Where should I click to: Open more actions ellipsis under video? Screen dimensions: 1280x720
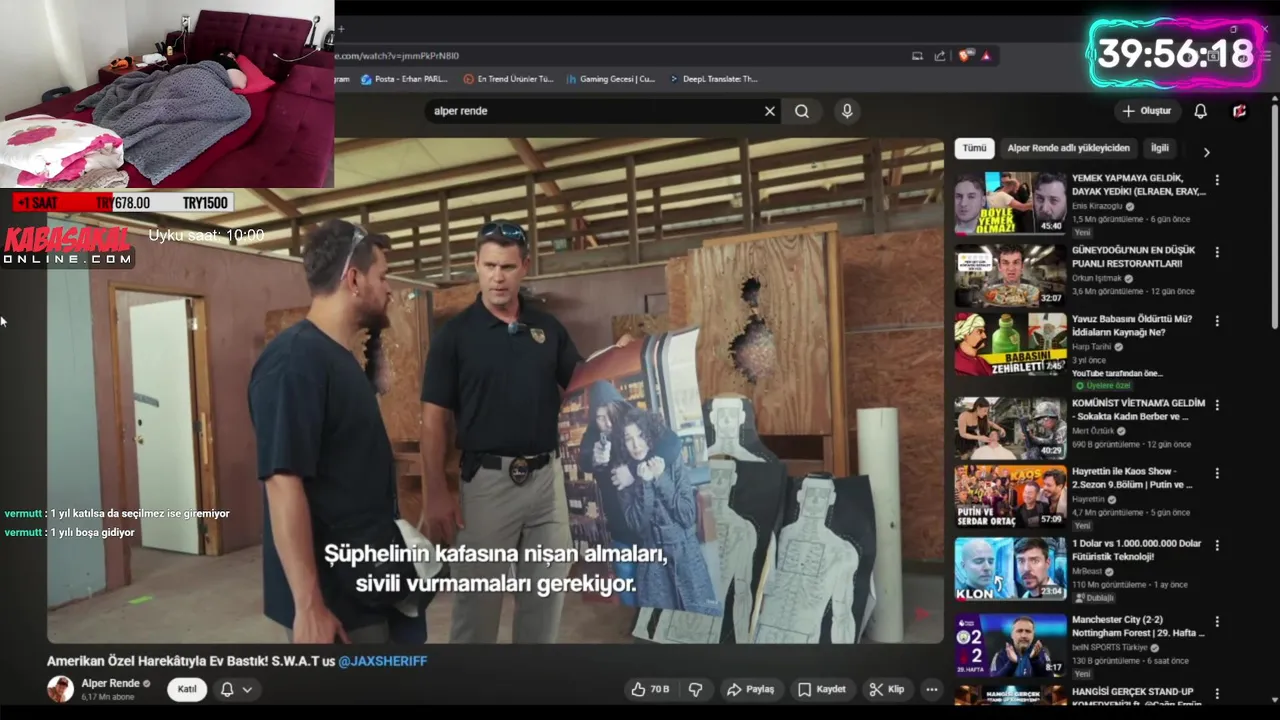click(x=932, y=689)
